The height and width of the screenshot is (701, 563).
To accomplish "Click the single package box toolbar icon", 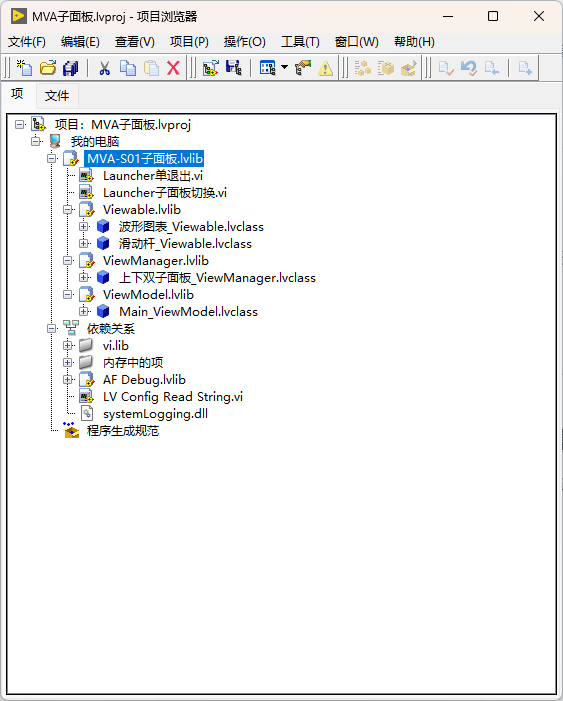I will pos(385,68).
